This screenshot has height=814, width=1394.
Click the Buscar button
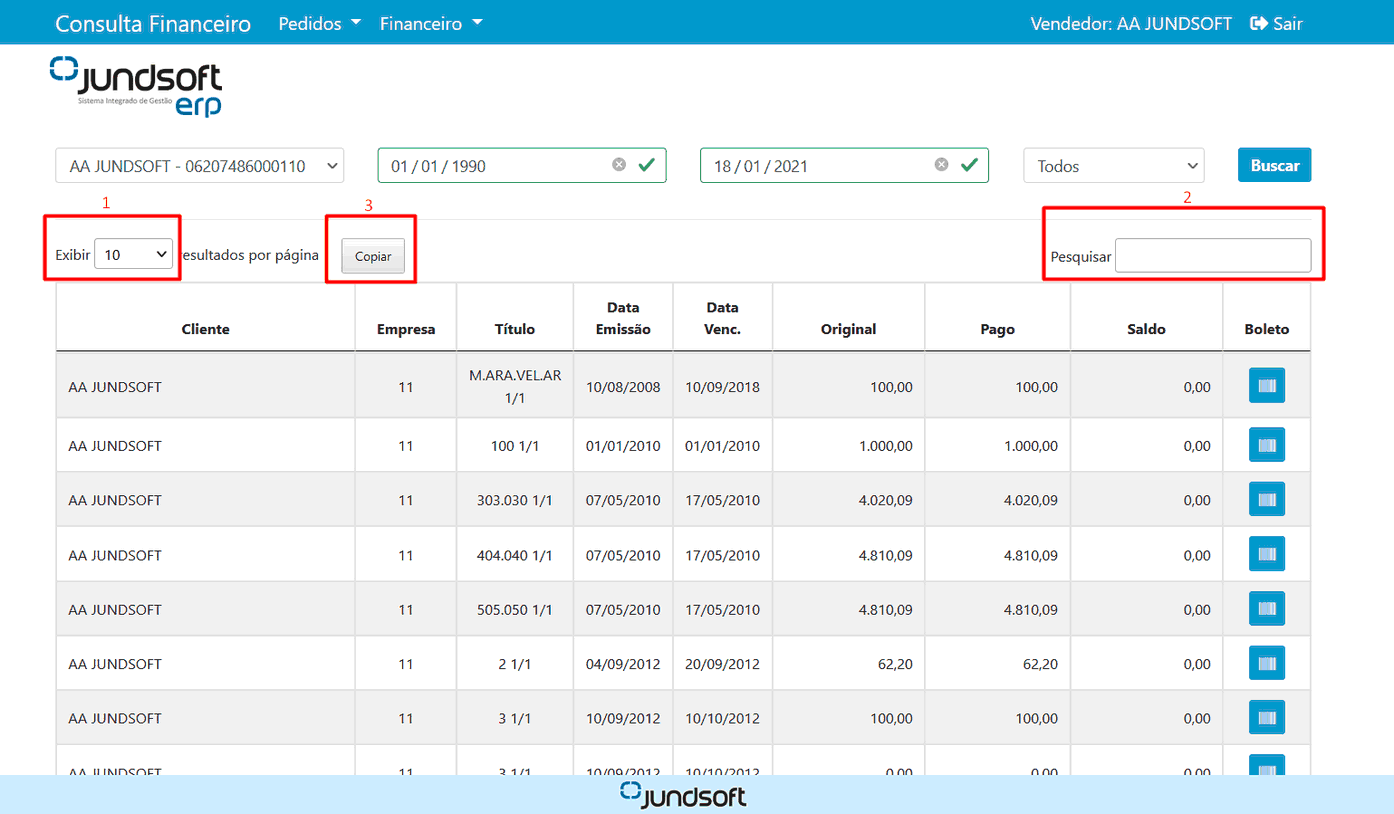click(x=1274, y=165)
